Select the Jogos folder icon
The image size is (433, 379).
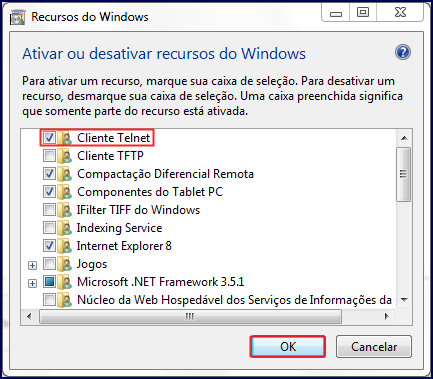pyautogui.click(x=64, y=264)
